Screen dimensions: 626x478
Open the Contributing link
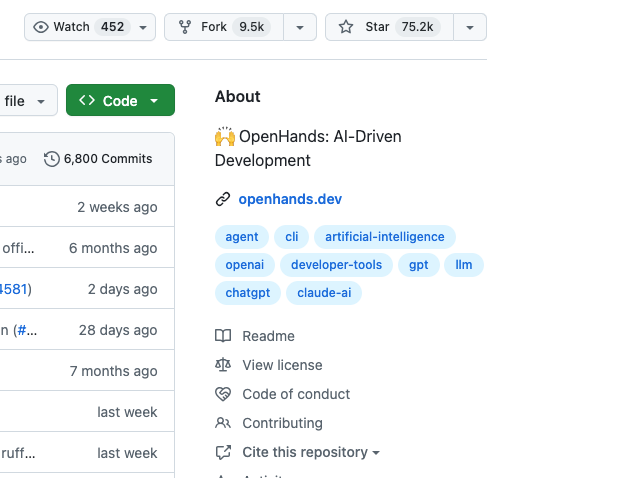283,423
